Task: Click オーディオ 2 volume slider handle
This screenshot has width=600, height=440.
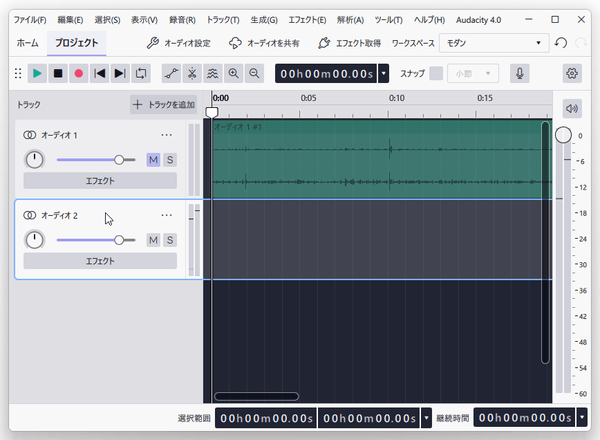Action: click(x=119, y=240)
